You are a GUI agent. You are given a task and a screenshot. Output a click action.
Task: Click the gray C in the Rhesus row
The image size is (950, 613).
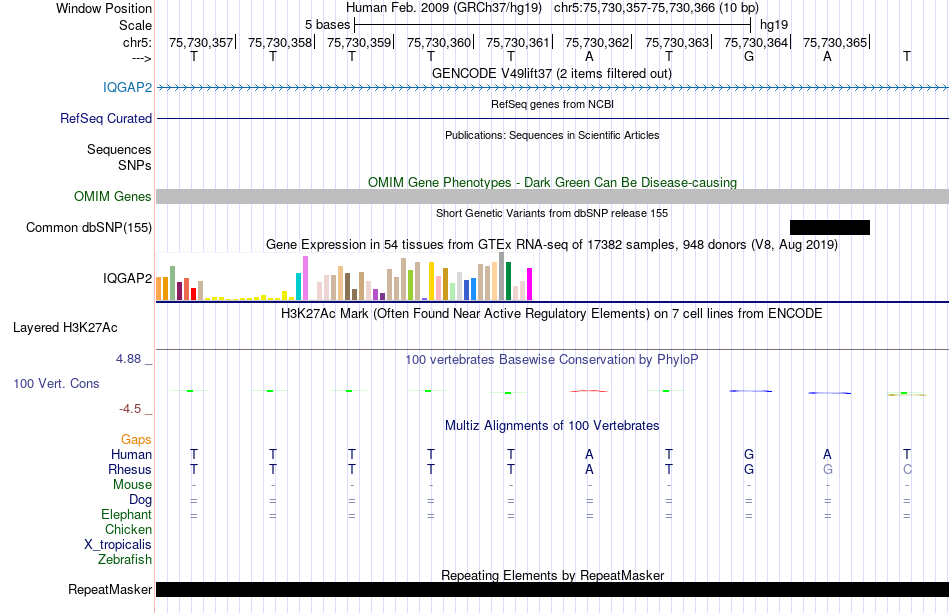907,469
